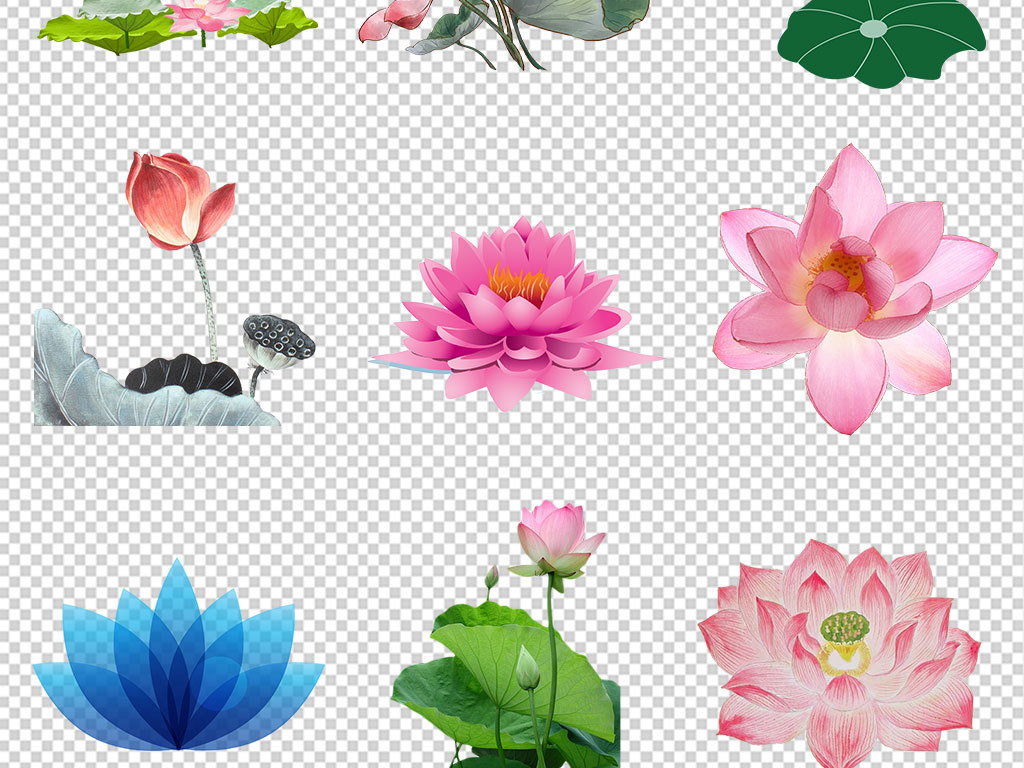Image resolution: width=1024 pixels, height=768 pixels.
Task: Select the orange stamens of magenta lotus
Action: click(x=519, y=283)
